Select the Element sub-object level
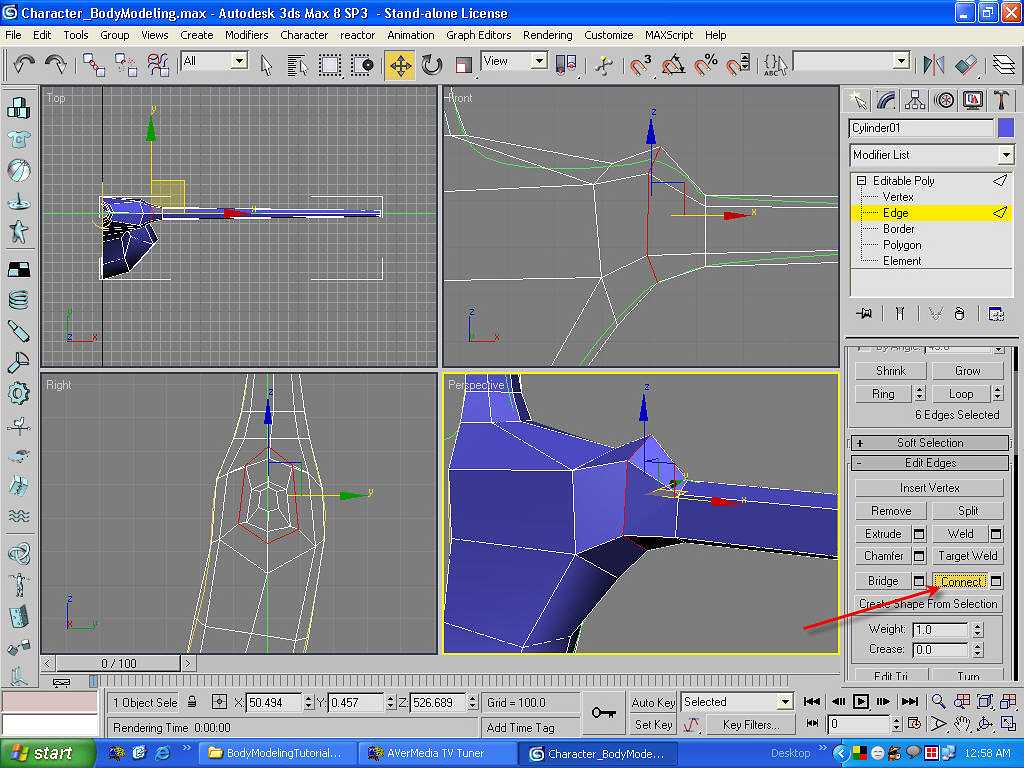 [902, 261]
